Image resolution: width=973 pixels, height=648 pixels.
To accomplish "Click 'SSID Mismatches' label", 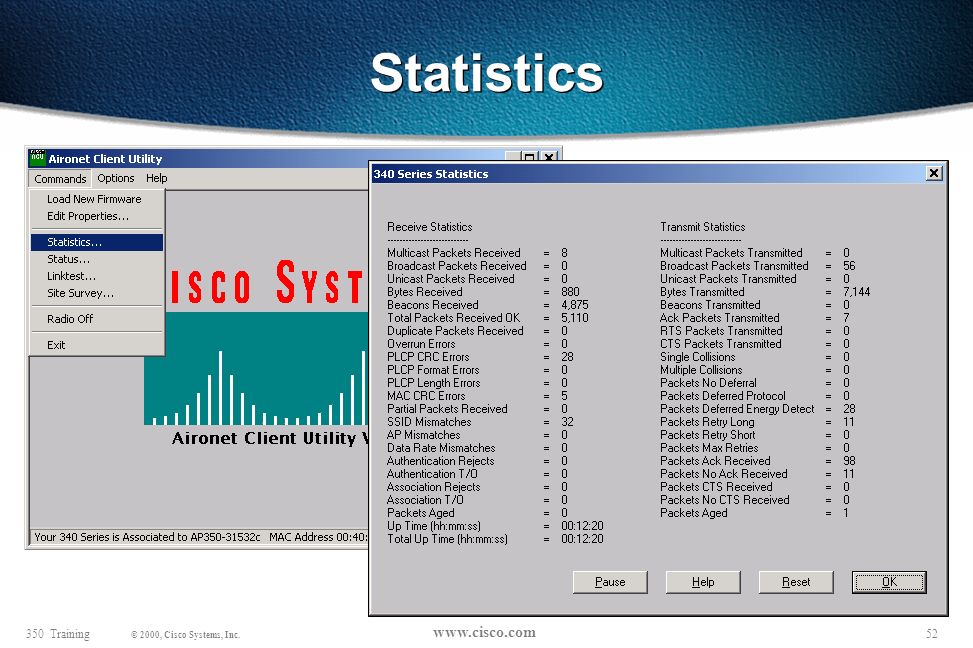I will click(429, 422).
